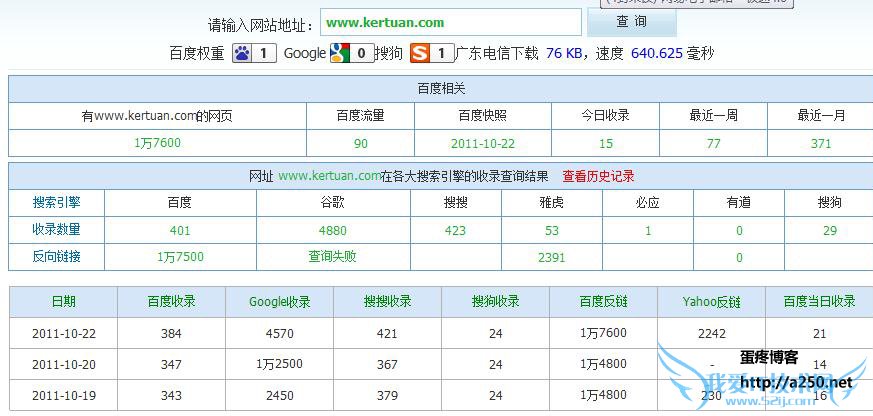Click the 搜搜收录 column header
873x416 pixels.
pyautogui.click(x=388, y=301)
